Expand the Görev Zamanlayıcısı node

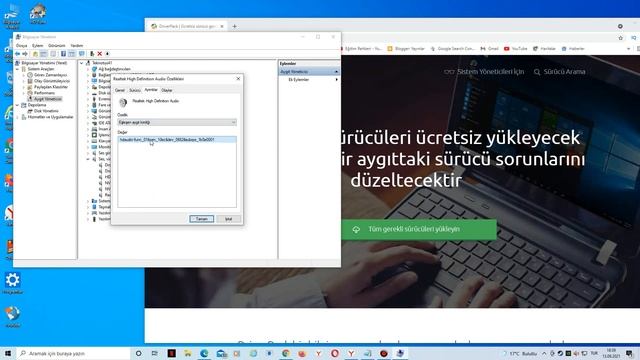tap(24, 75)
